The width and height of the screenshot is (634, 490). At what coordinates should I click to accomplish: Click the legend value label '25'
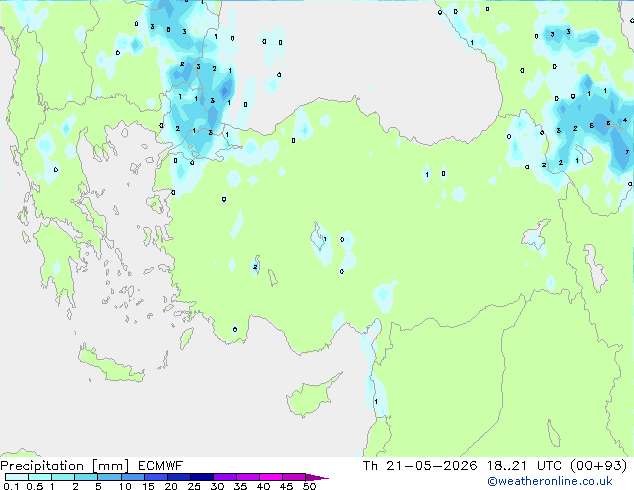194,486
